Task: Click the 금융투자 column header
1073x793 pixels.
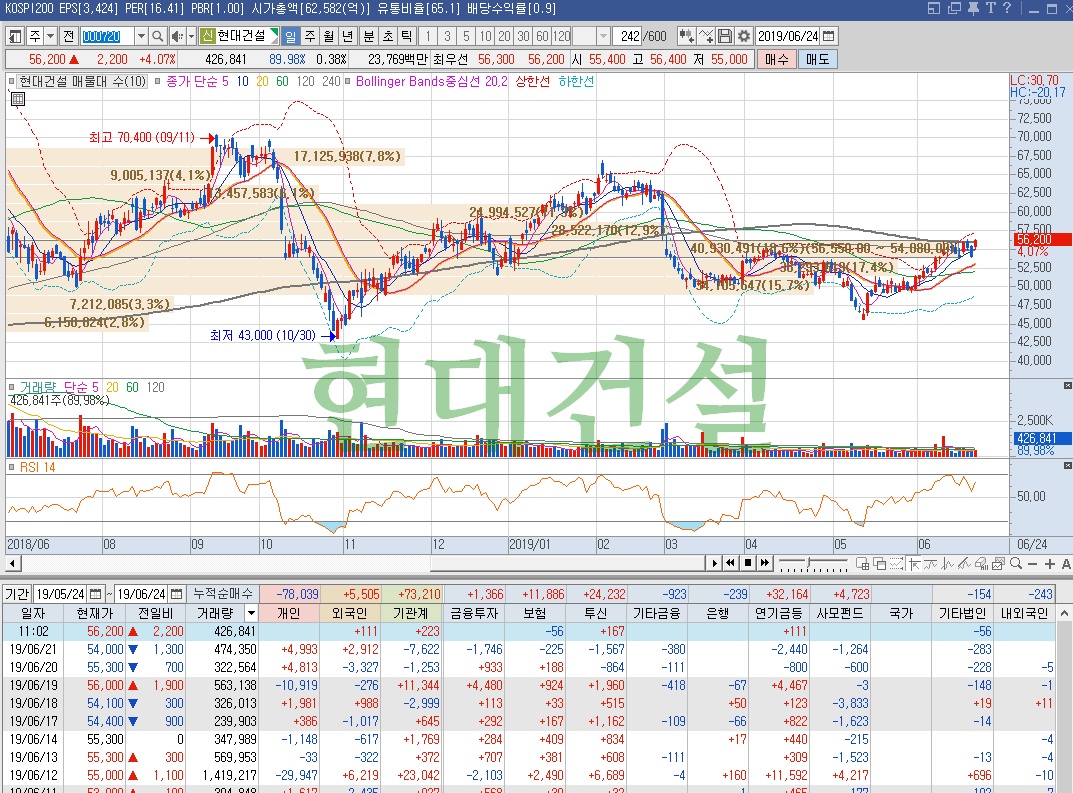Action: pyautogui.click(x=473, y=613)
